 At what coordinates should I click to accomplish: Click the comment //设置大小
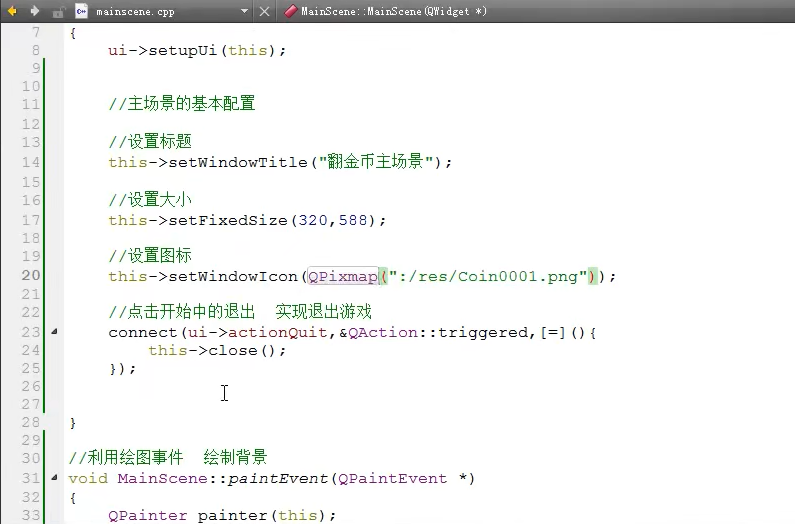coord(150,200)
